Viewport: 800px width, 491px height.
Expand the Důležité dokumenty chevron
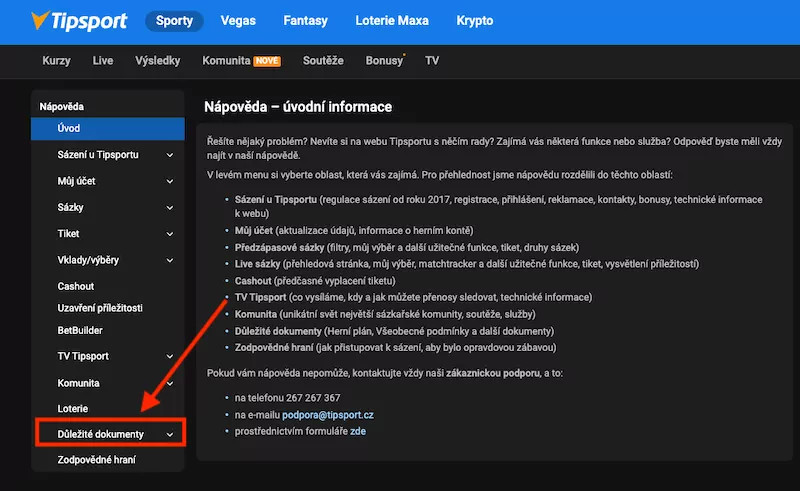[x=170, y=435]
